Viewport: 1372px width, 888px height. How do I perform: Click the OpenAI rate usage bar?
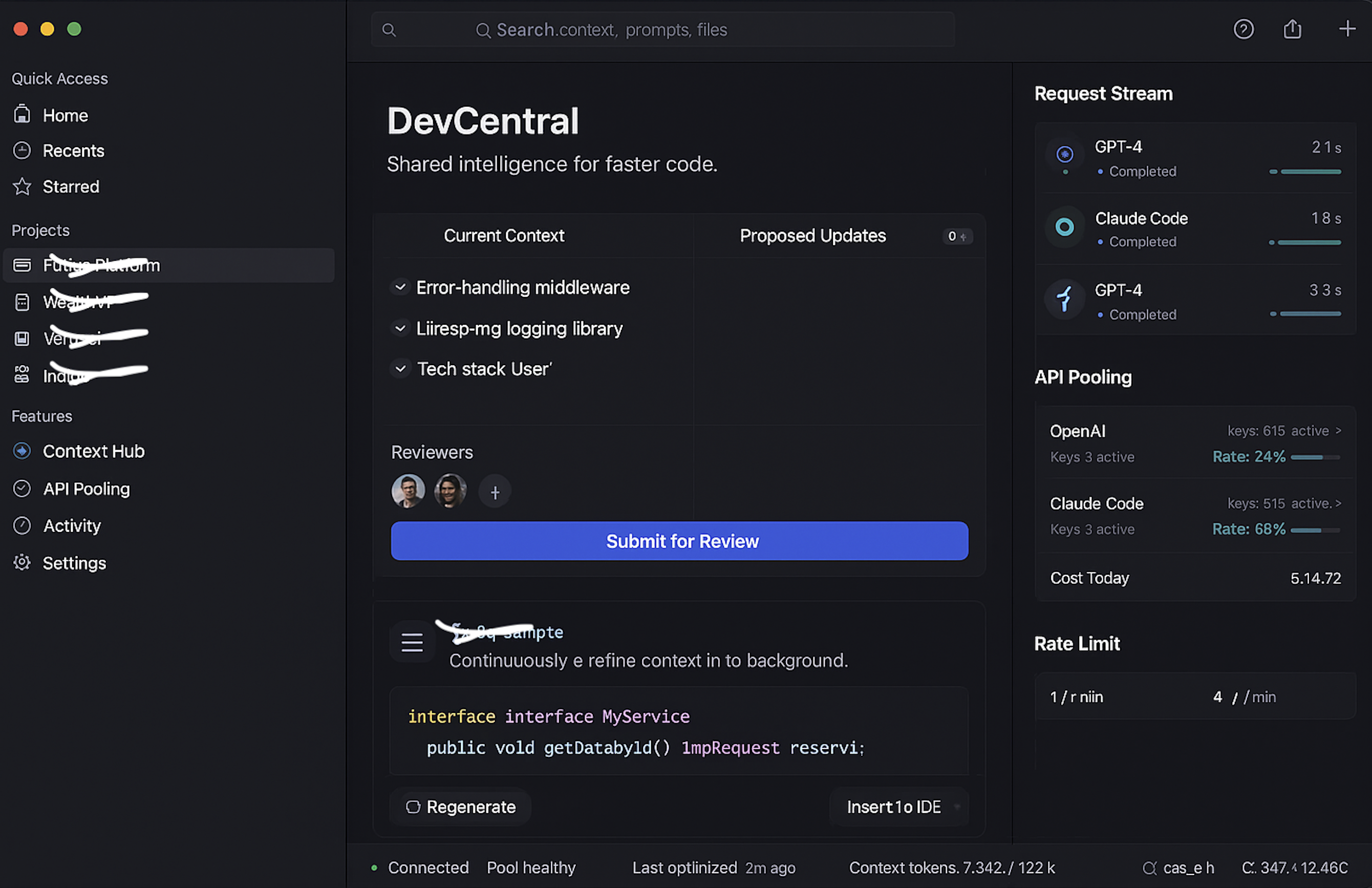click(1316, 458)
